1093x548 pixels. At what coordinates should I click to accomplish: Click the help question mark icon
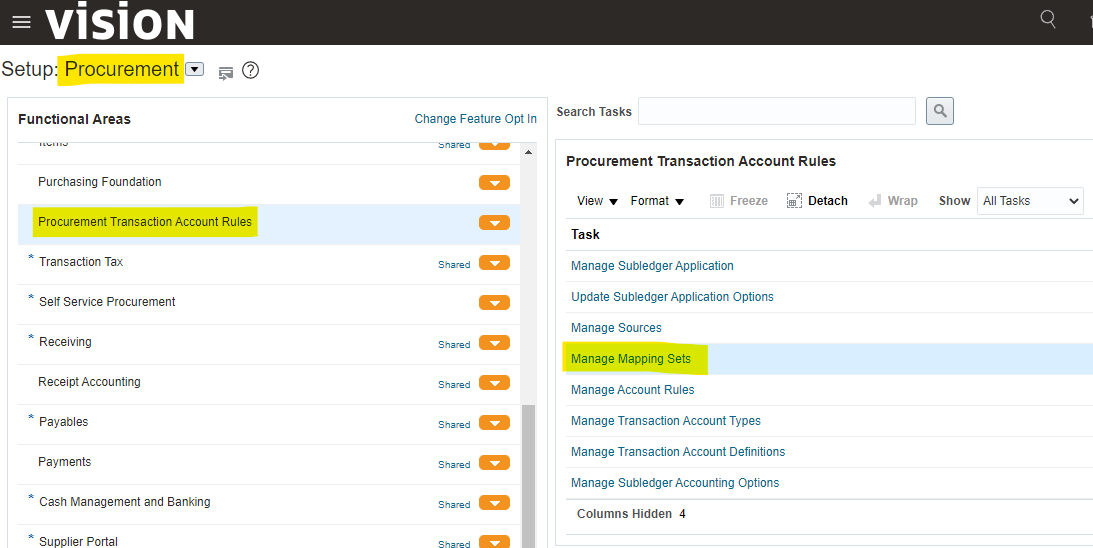[251, 70]
